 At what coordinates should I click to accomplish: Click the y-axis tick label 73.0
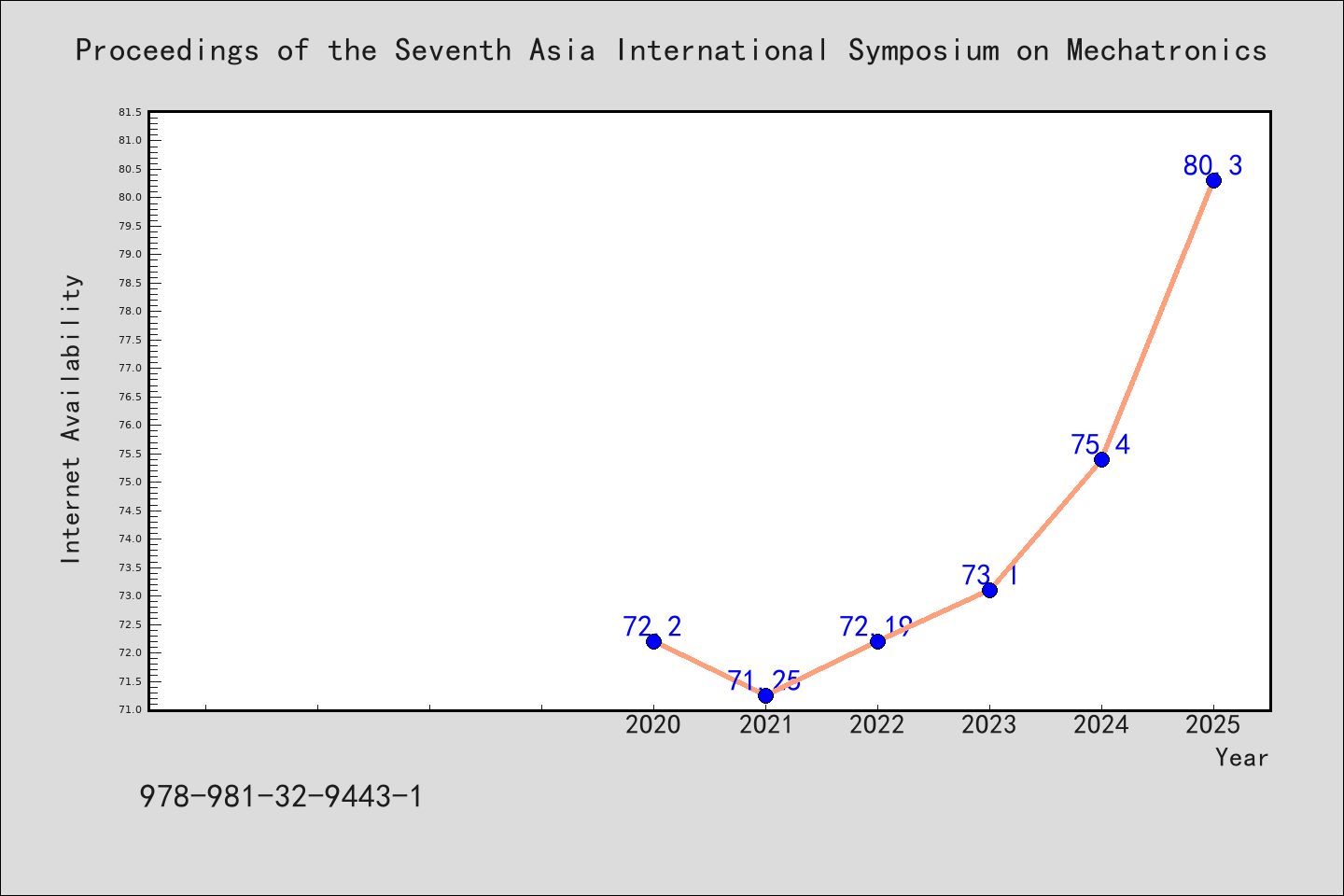tap(130, 595)
